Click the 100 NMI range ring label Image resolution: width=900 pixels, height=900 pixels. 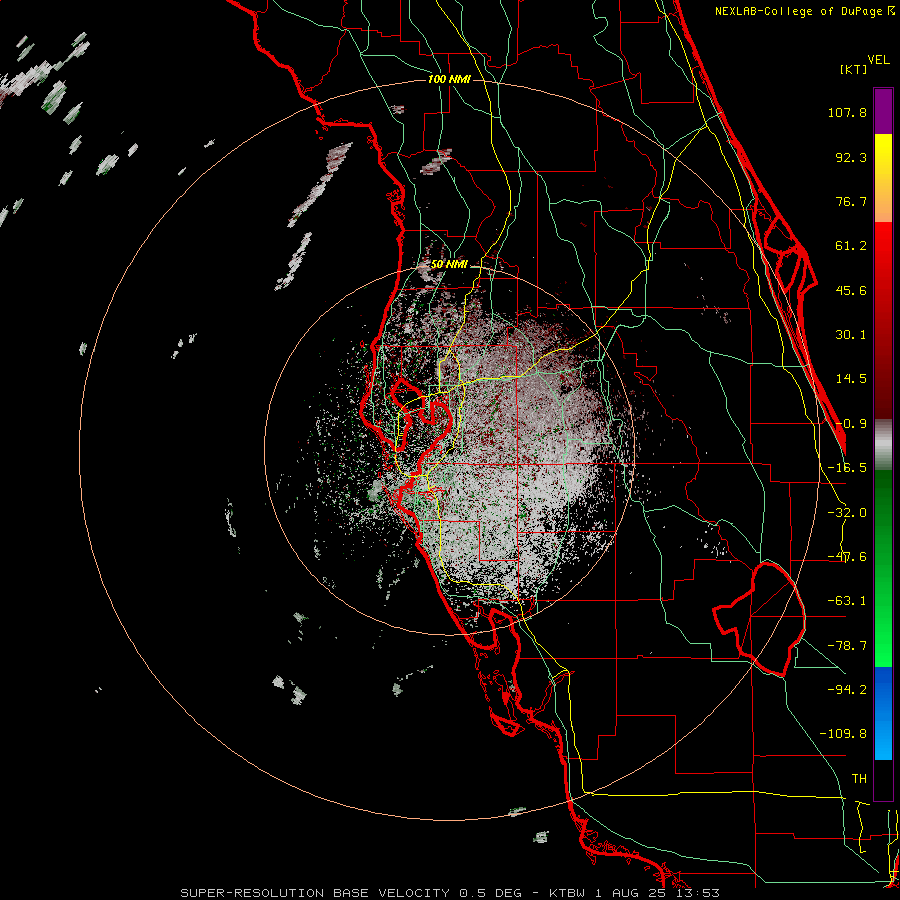[449, 79]
